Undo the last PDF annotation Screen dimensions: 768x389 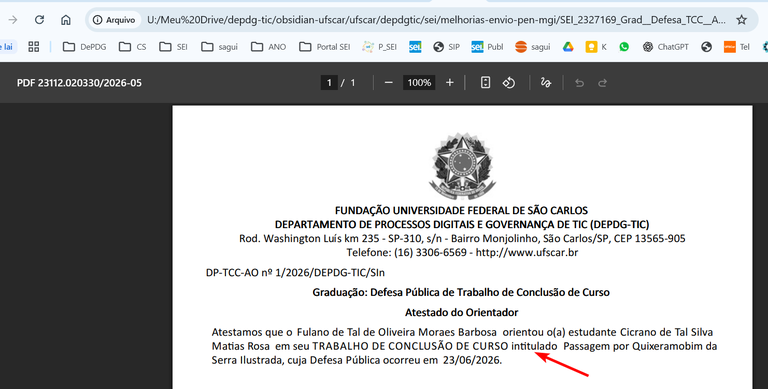point(579,83)
